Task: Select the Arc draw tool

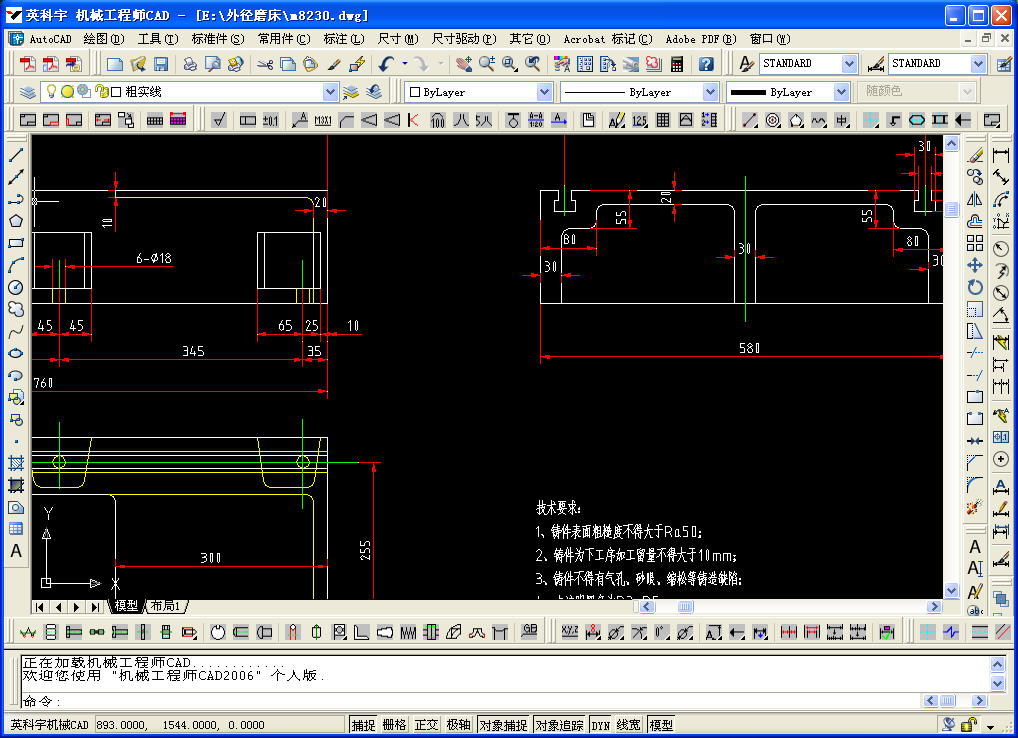Action: click(16, 265)
